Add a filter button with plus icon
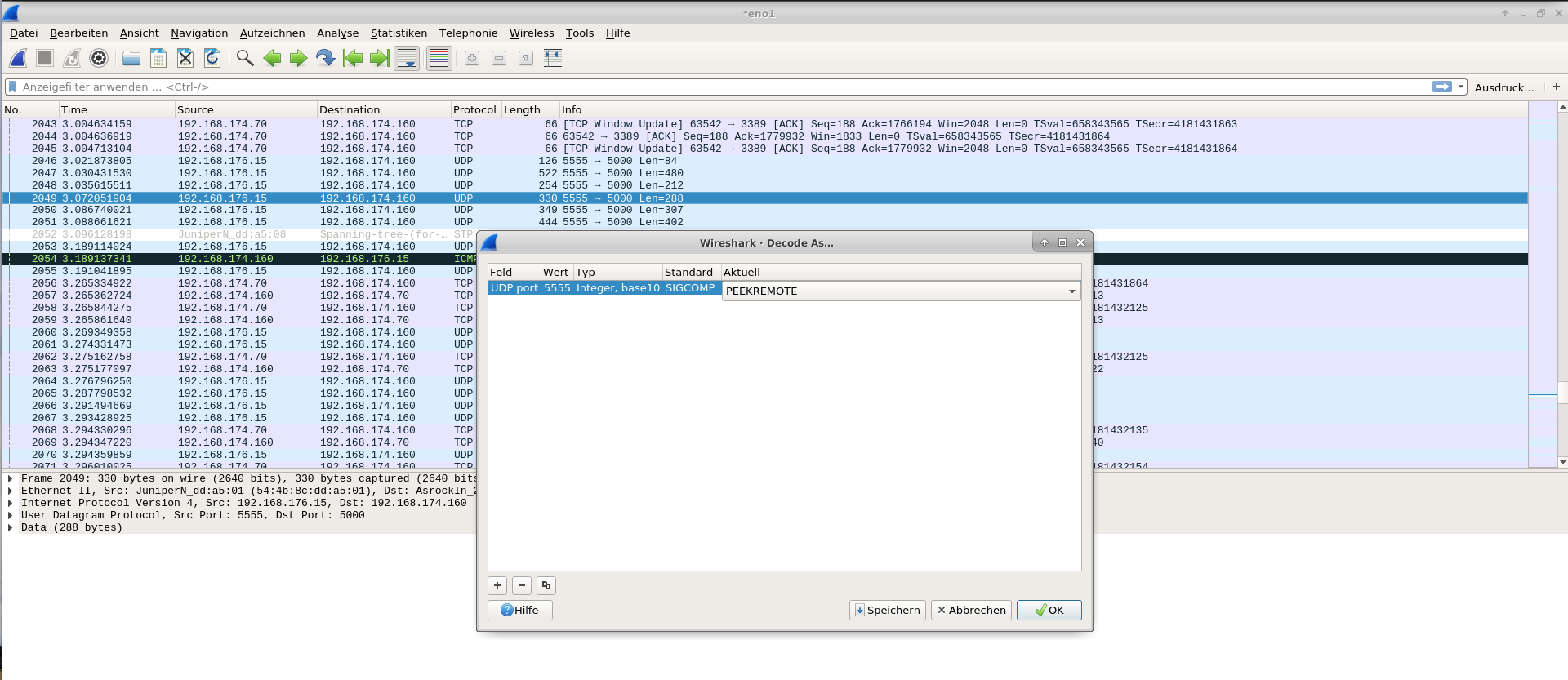This screenshot has width=1568, height=680. (x=1557, y=87)
